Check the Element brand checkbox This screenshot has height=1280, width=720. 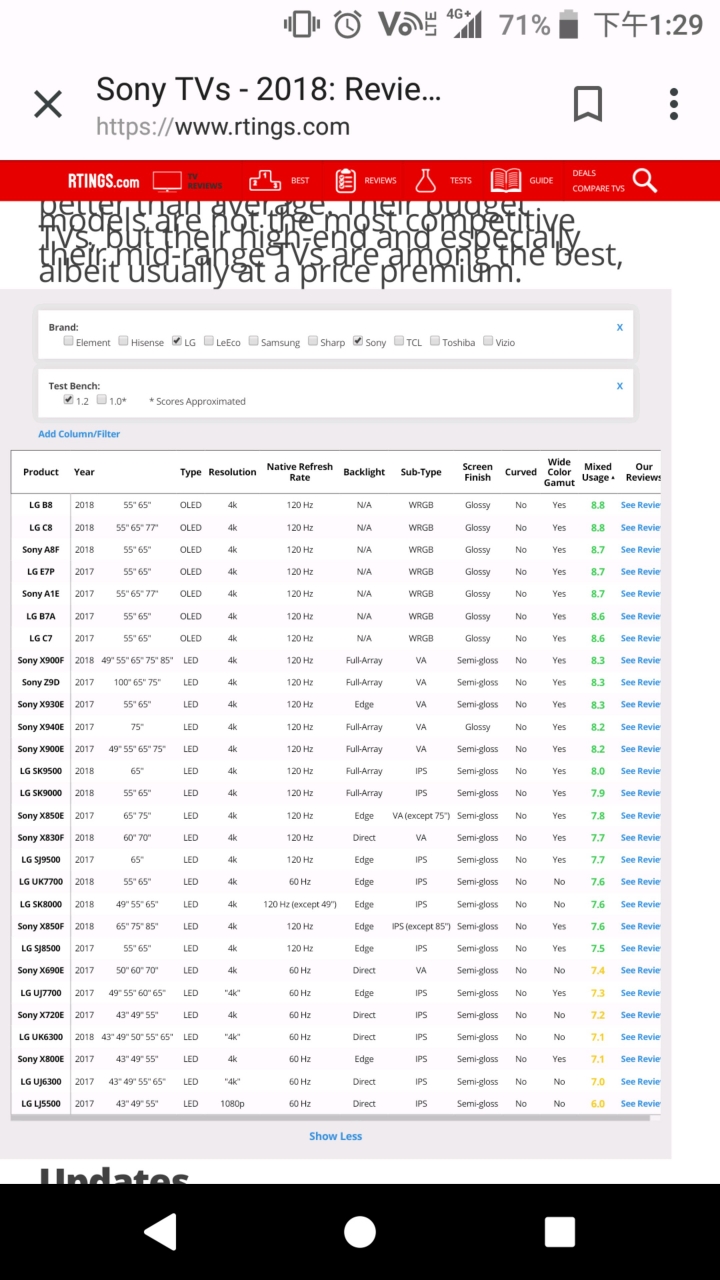coord(68,341)
